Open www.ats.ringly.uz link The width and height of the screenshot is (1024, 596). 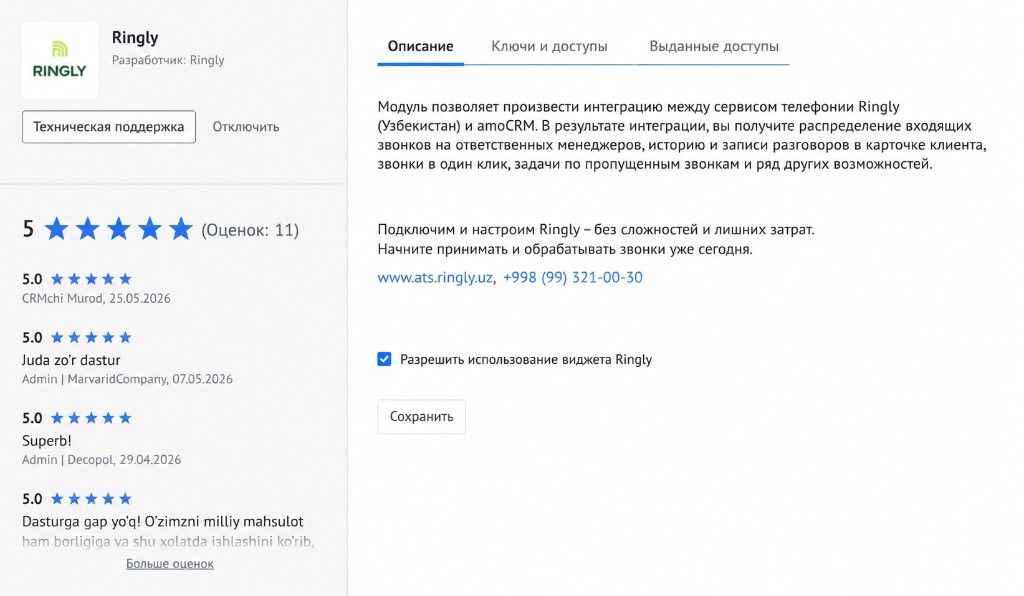(436, 277)
